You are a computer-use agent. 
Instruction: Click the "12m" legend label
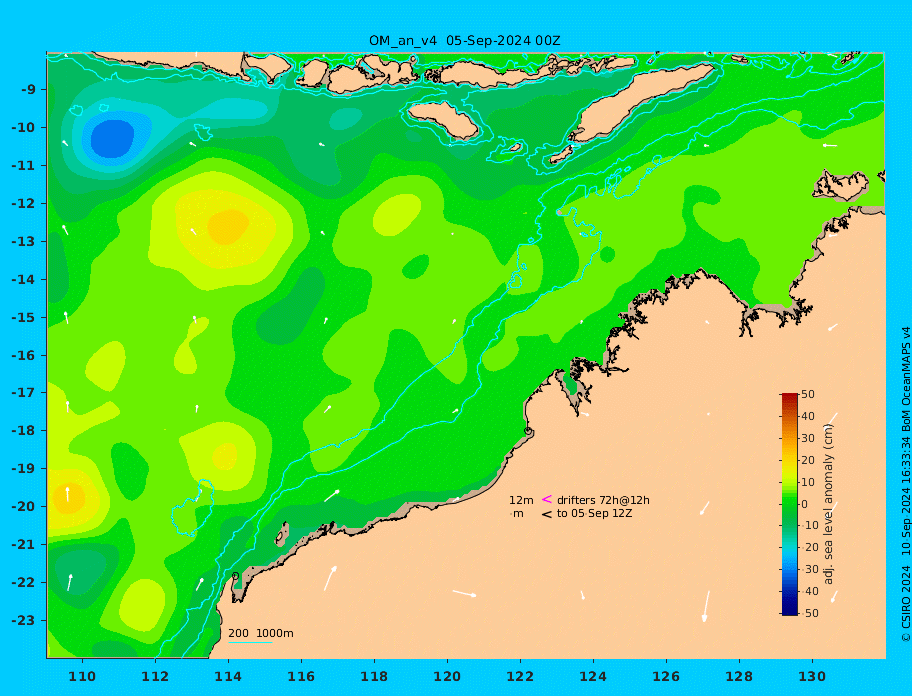click(x=521, y=500)
